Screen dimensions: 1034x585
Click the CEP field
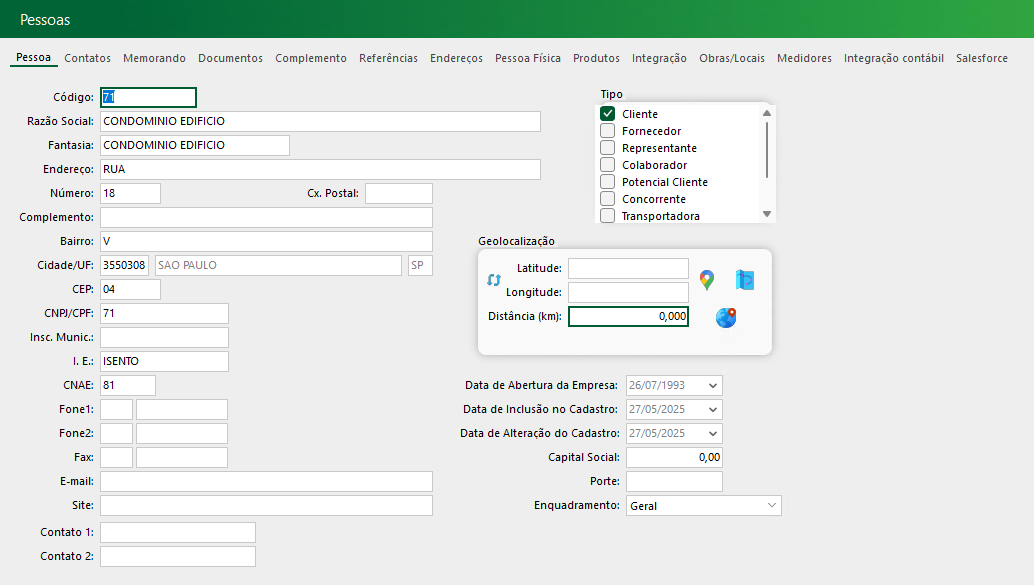(130, 289)
